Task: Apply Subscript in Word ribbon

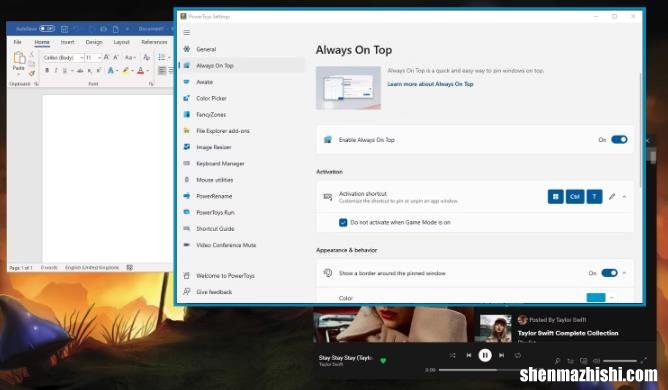Action: pyautogui.click(x=89, y=70)
